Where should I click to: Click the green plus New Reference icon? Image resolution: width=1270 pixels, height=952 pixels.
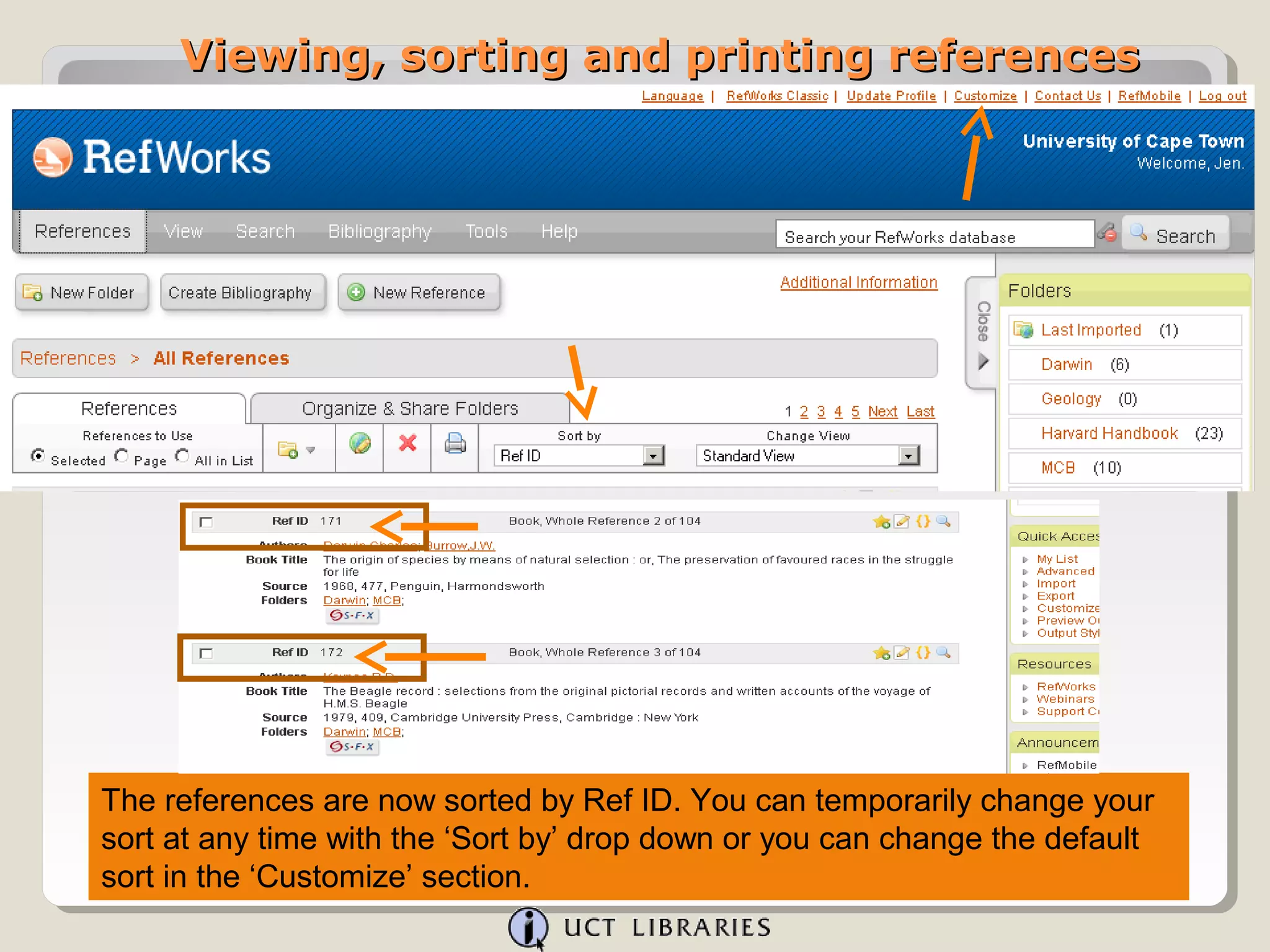356,293
